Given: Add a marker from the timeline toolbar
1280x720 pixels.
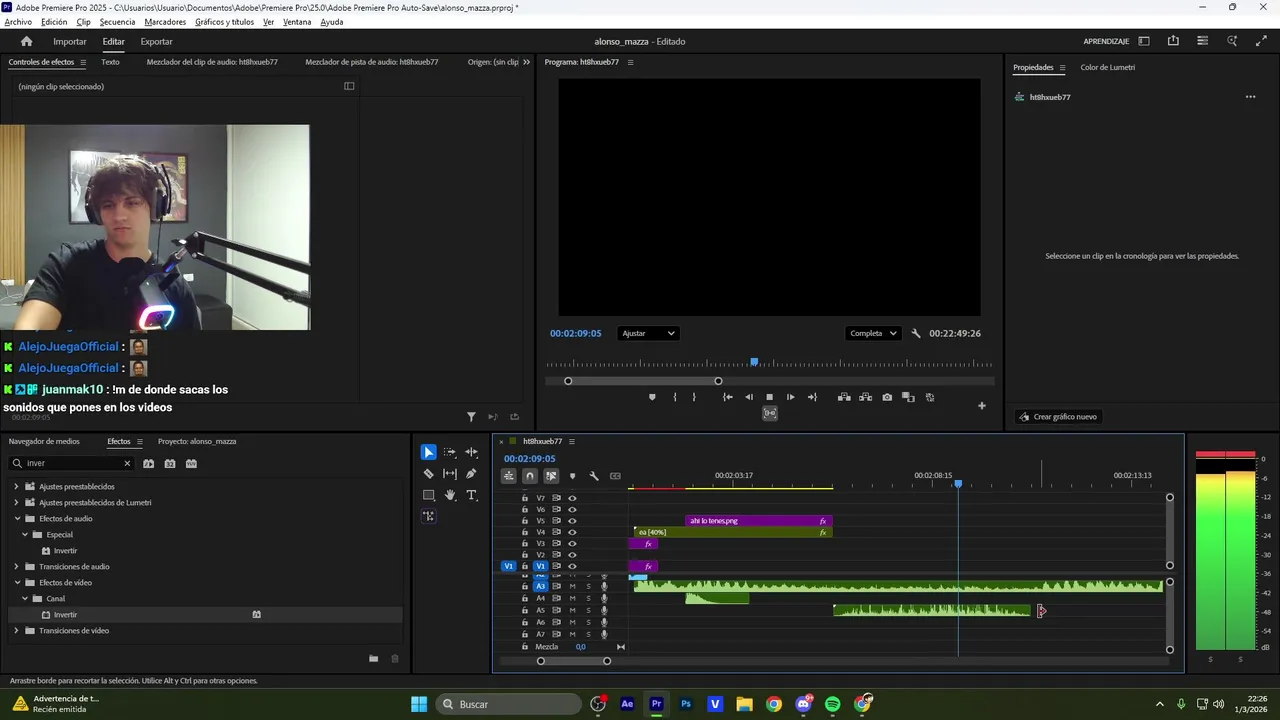Looking at the screenshot, I should coord(573,476).
